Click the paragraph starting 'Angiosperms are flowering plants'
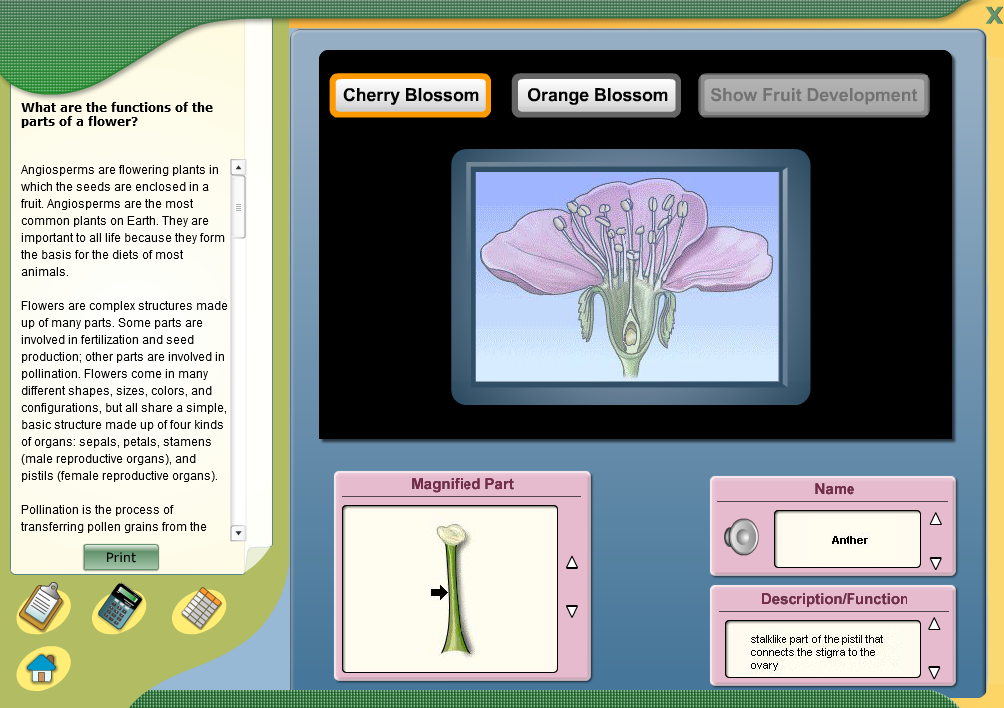The height and width of the screenshot is (708, 1004). (x=122, y=221)
